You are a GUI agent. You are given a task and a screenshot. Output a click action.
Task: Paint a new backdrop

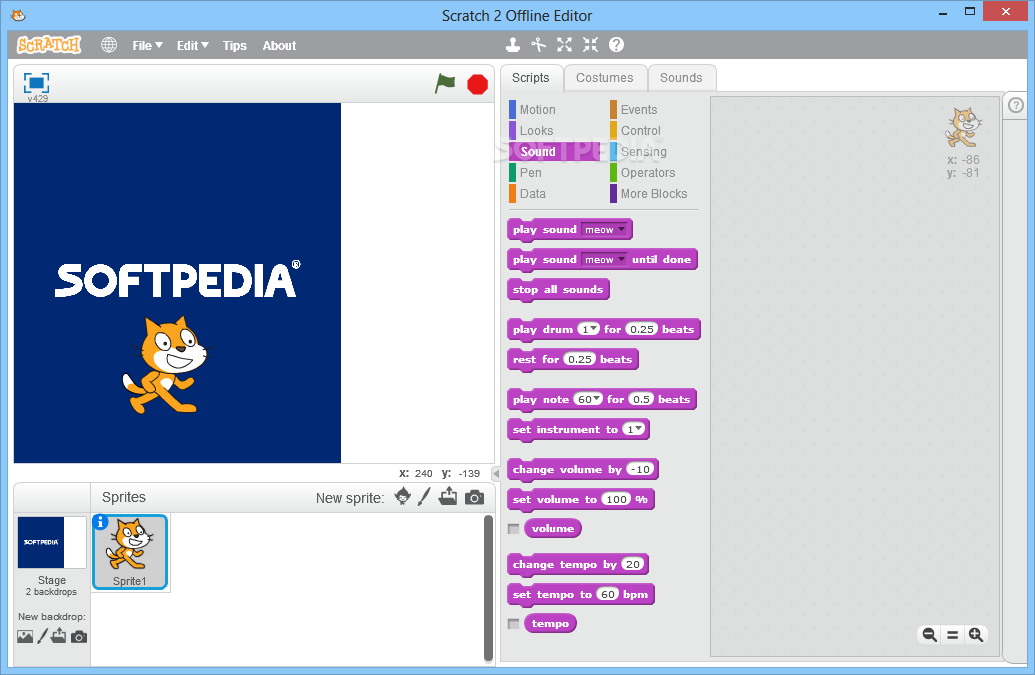[x=42, y=636]
